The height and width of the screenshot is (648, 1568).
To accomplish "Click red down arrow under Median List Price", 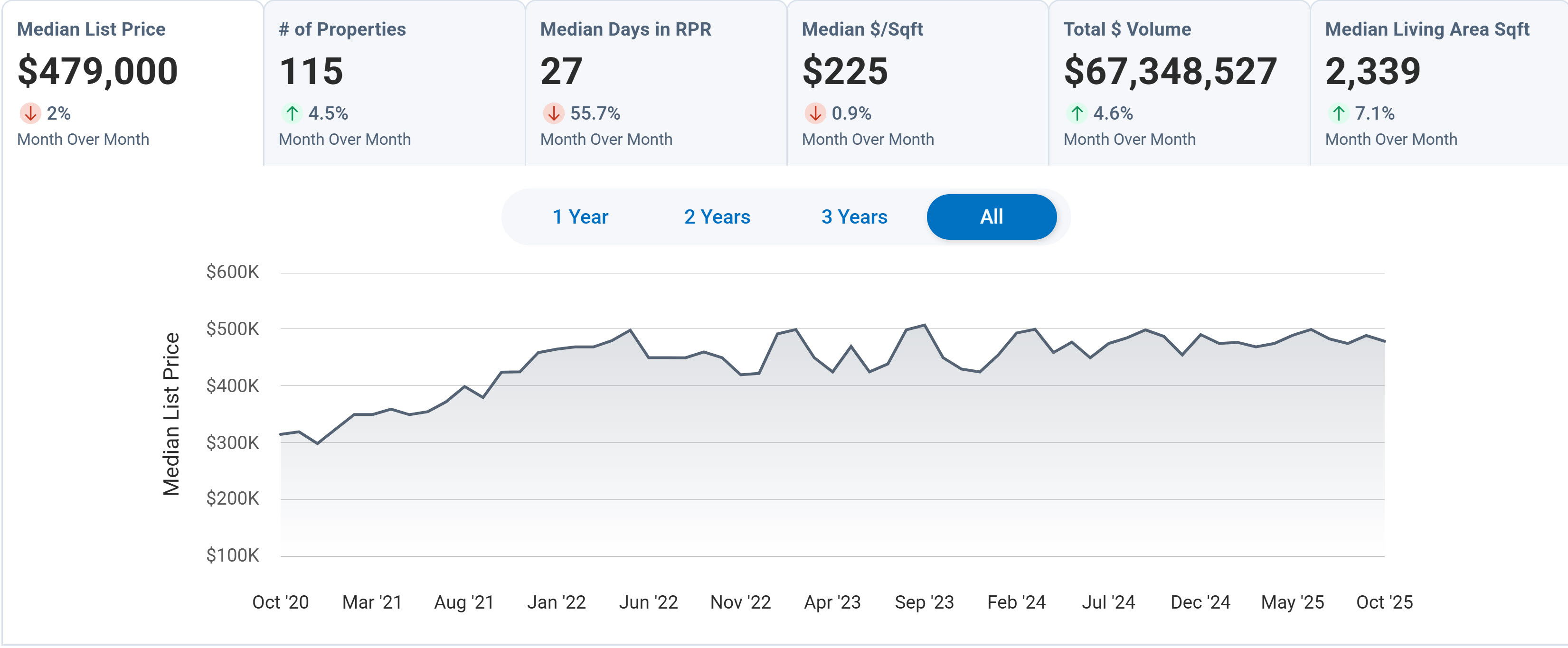I will pos(30,113).
